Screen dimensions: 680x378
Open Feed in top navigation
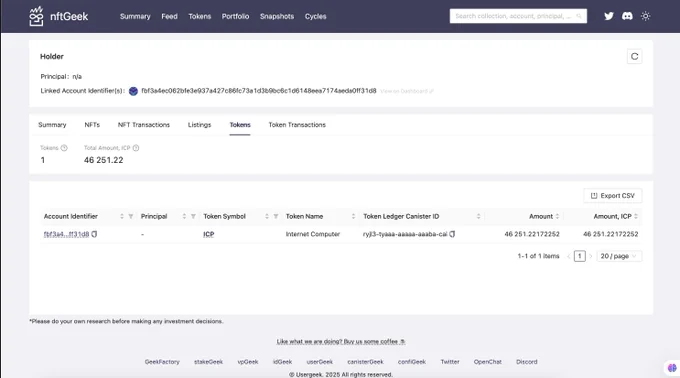pyautogui.click(x=169, y=16)
